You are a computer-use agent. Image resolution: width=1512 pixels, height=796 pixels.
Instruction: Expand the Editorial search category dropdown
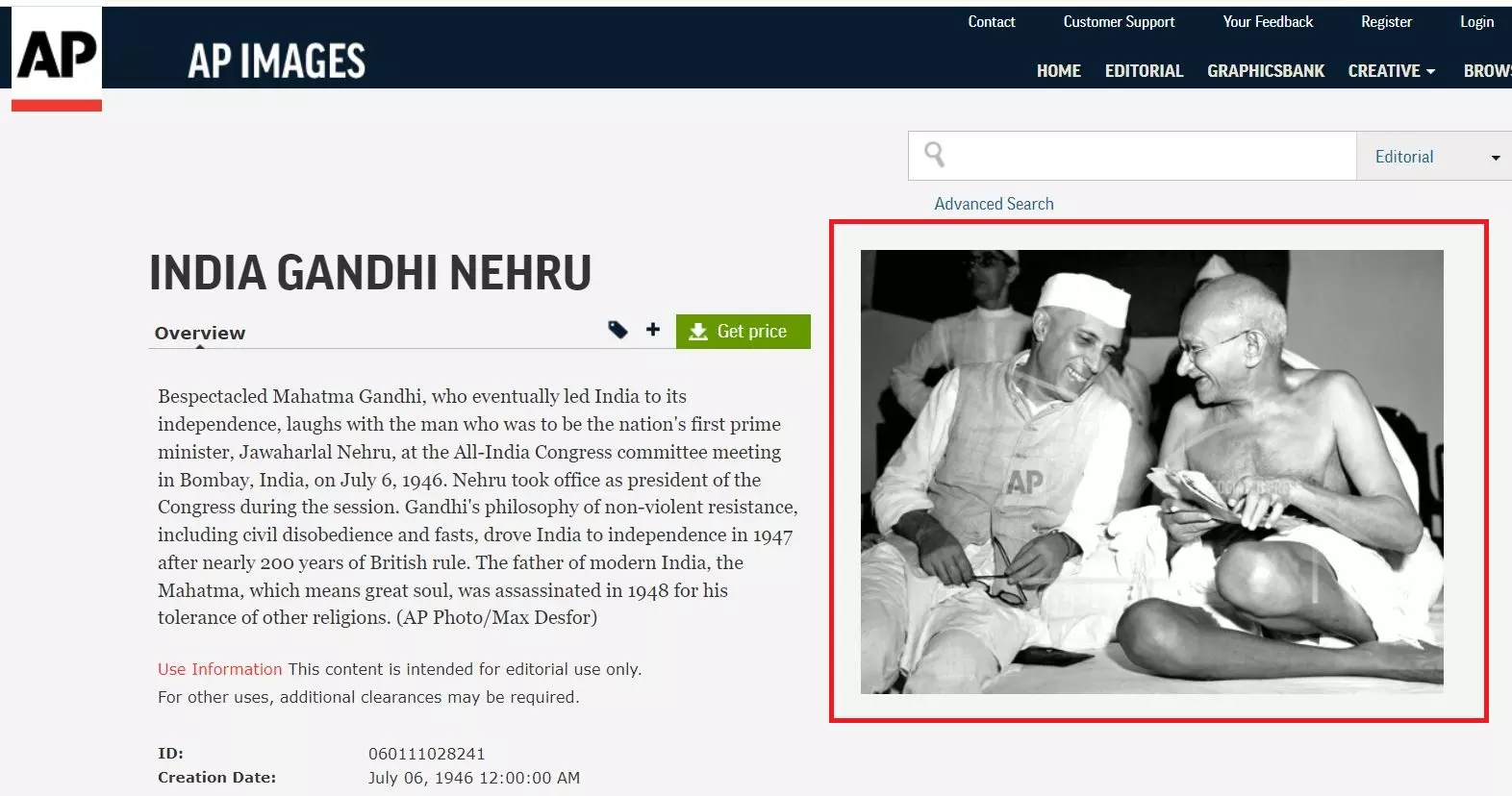(1434, 157)
